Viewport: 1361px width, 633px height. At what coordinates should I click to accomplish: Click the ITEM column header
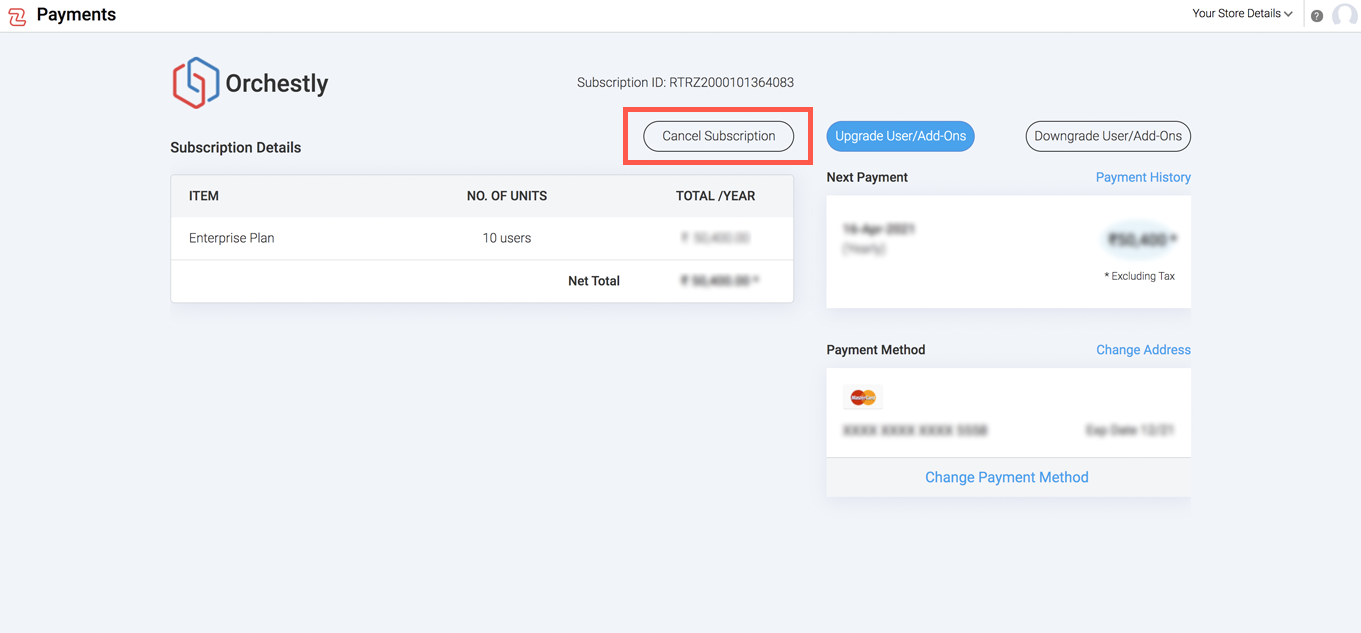pyautogui.click(x=204, y=196)
